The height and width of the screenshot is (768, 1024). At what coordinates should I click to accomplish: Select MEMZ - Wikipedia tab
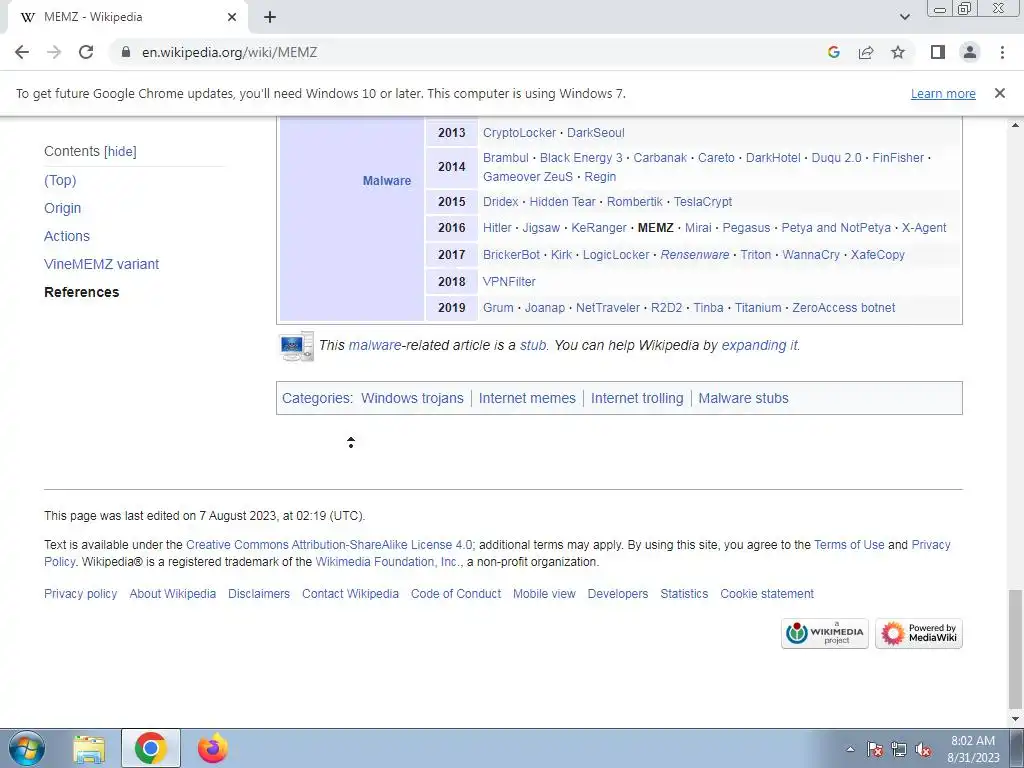click(127, 17)
